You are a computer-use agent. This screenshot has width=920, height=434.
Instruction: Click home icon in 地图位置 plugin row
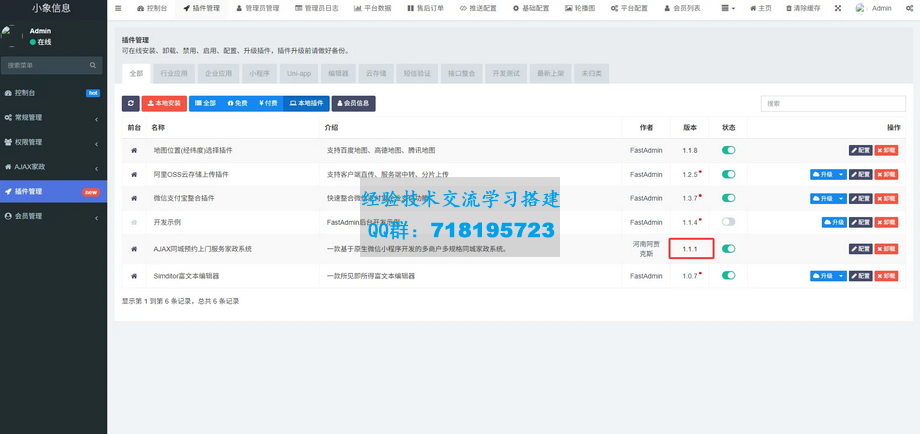[134, 151]
